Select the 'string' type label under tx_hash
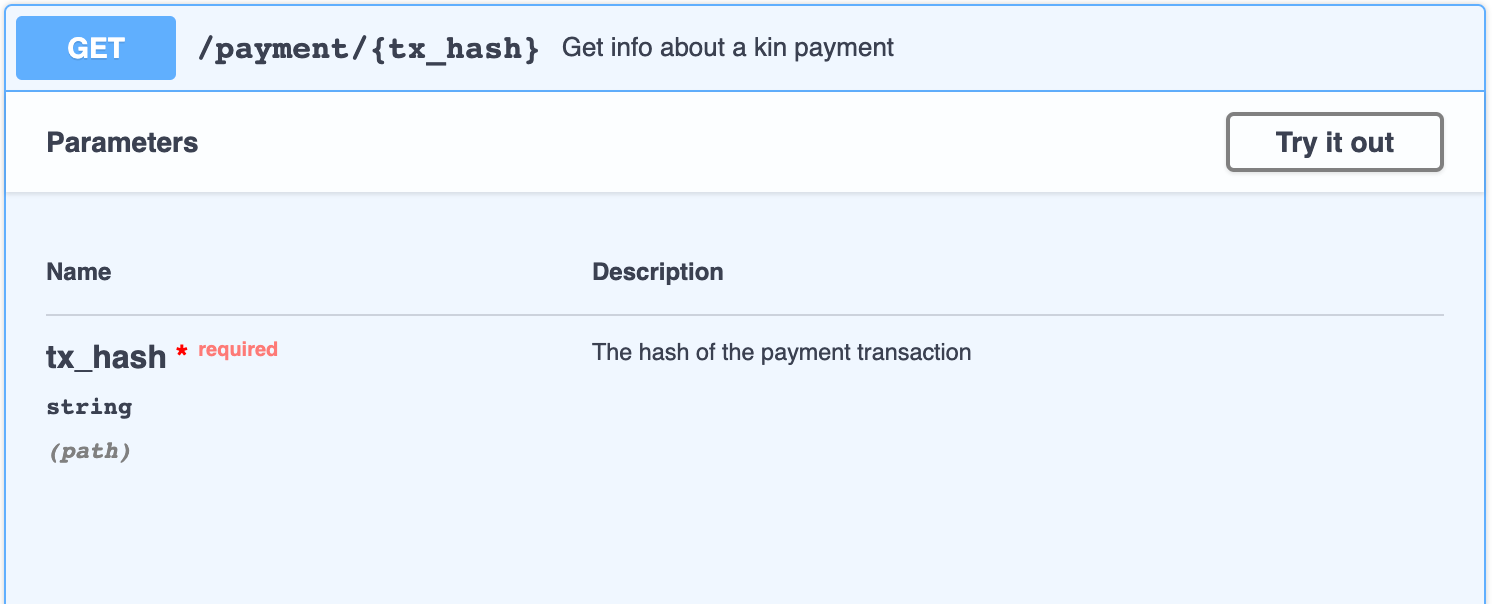Viewport: 1492px width, 604px height. (88, 407)
